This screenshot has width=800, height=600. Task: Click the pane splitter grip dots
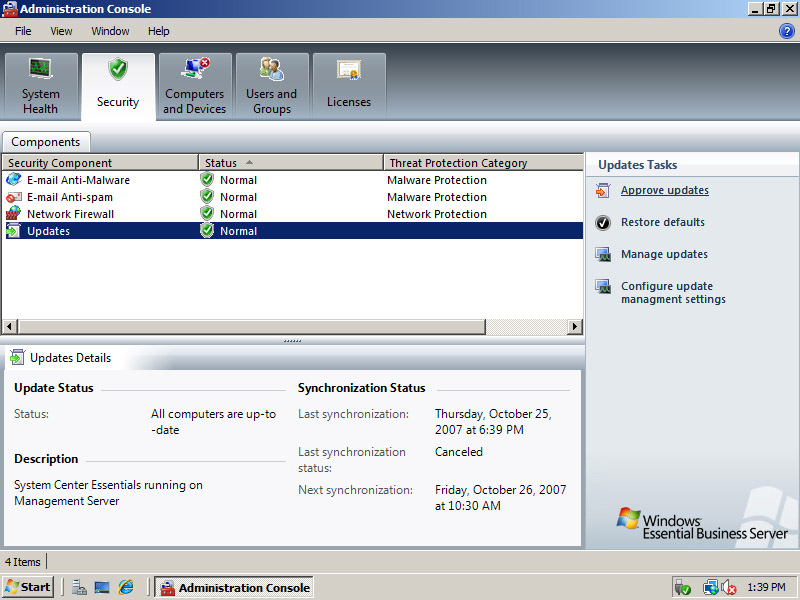[x=292, y=340]
